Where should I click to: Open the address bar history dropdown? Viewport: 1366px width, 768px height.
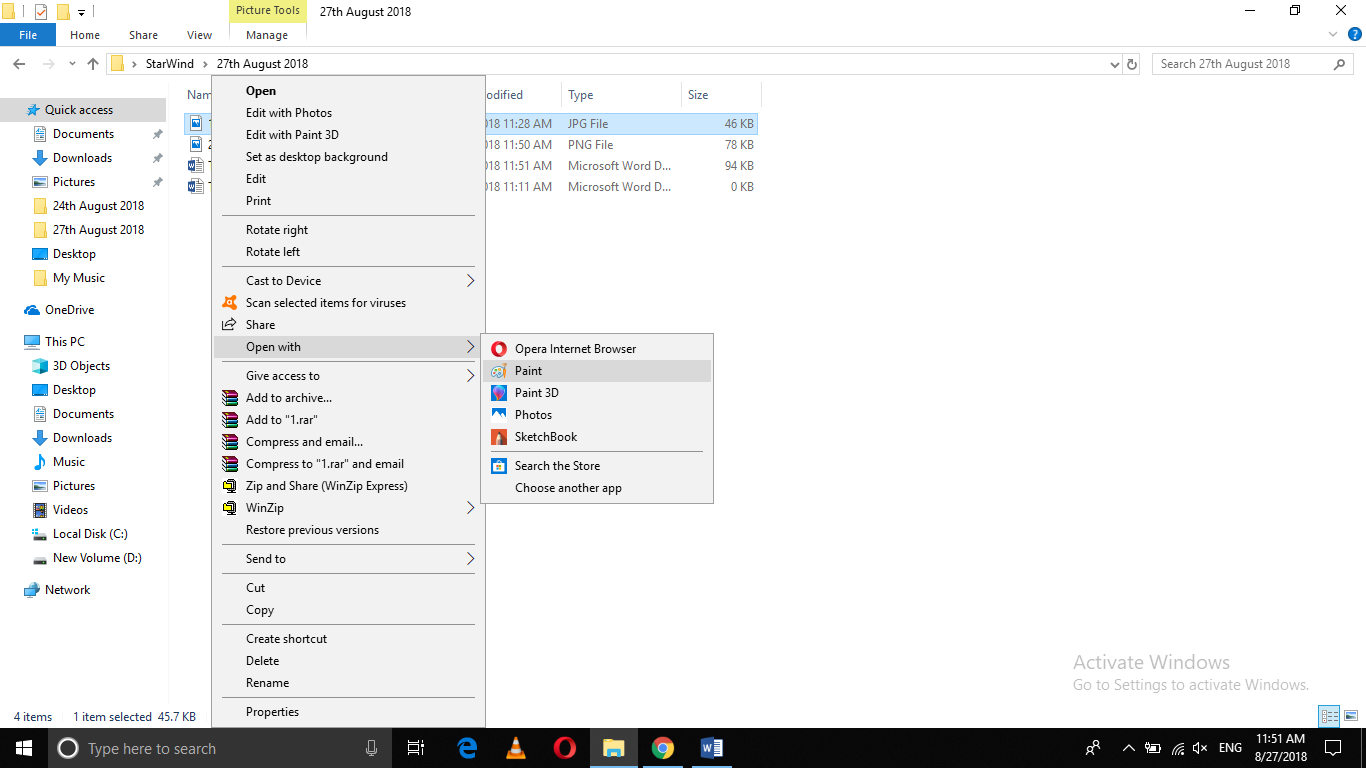[1114, 63]
